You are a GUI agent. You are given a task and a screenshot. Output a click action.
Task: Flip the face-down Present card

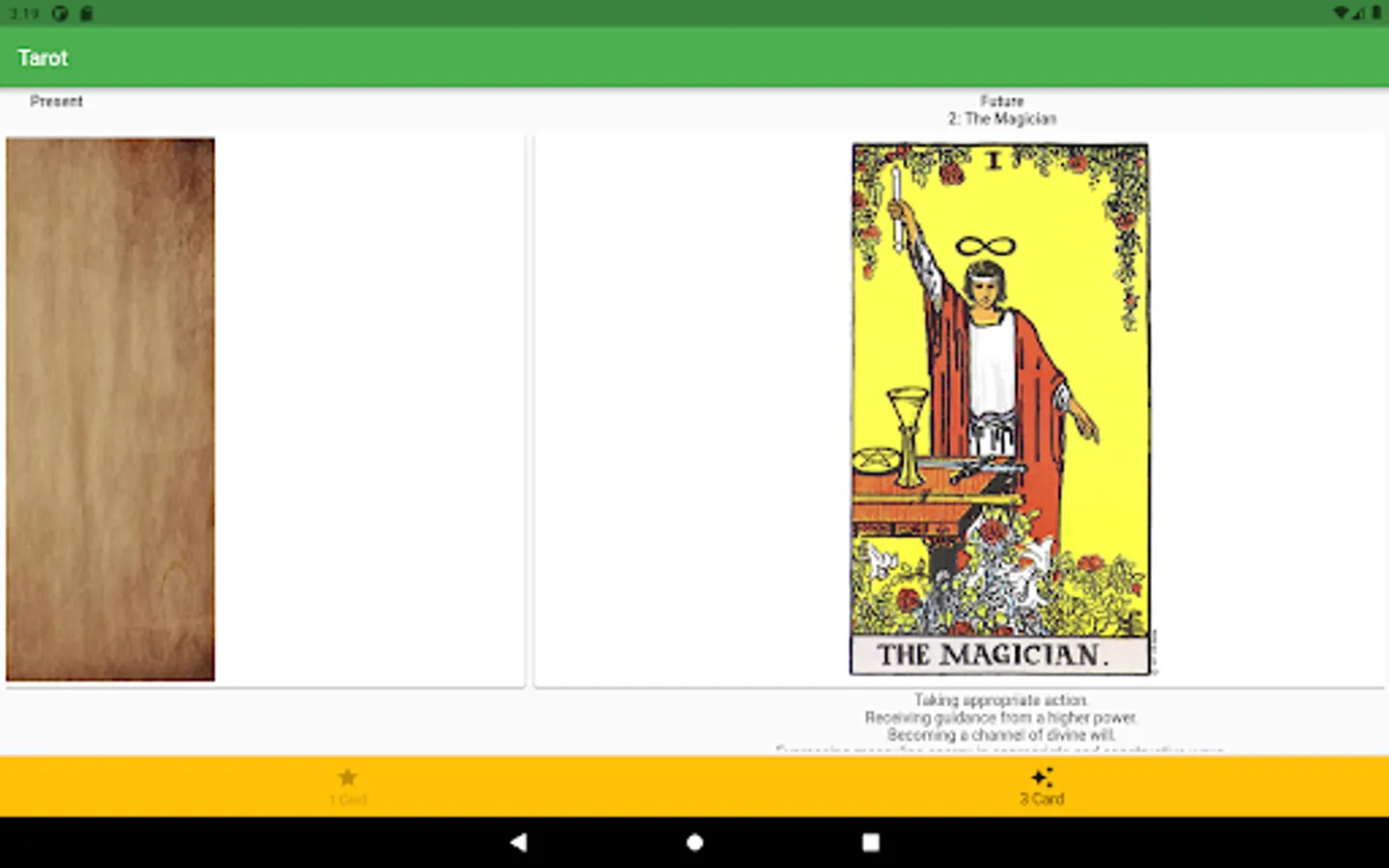pyautogui.click(x=111, y=409)
